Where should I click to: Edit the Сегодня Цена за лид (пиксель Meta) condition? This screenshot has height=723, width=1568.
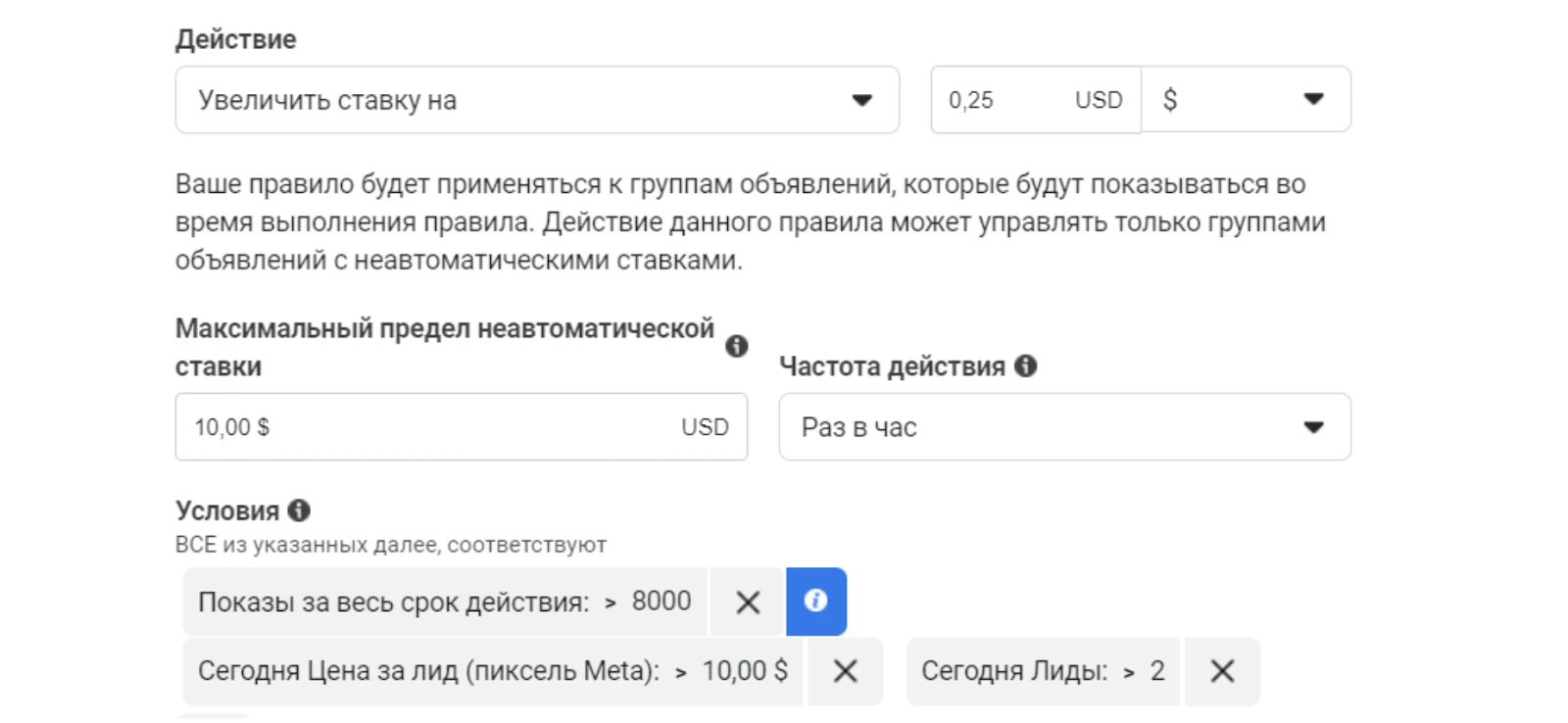coord(493,671)
